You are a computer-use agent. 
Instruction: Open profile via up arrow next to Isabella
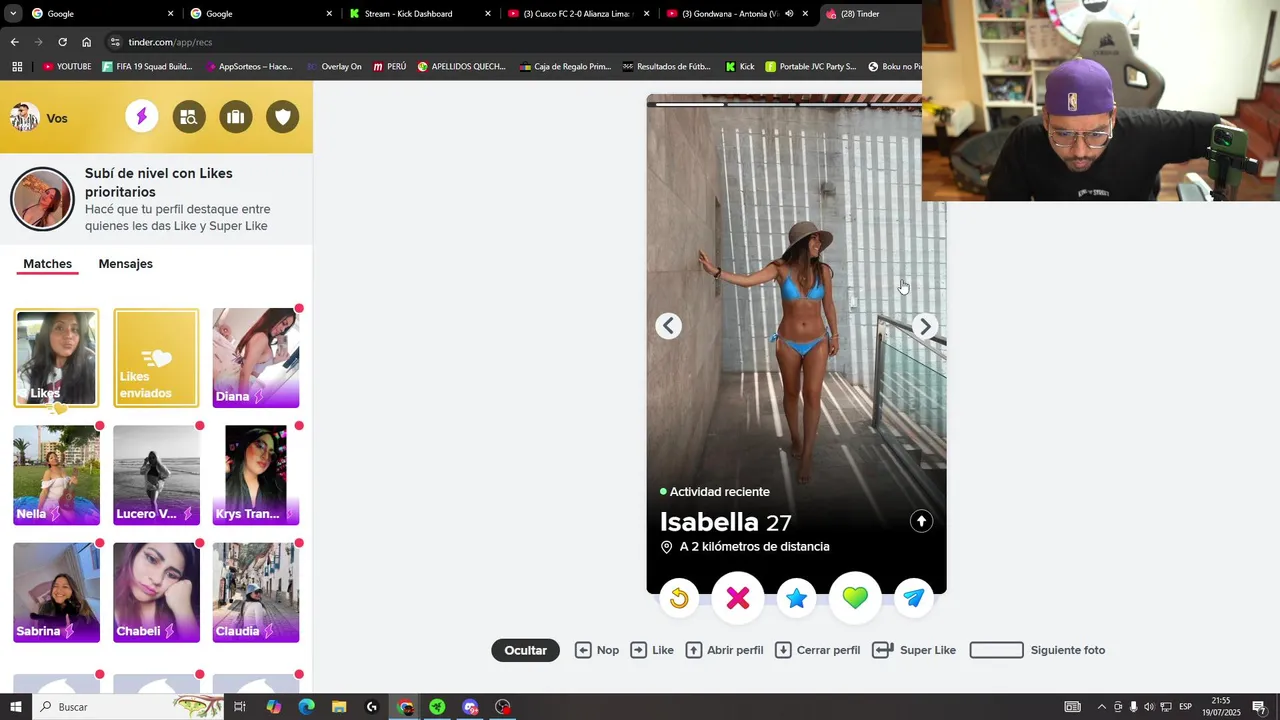[921, 521]
